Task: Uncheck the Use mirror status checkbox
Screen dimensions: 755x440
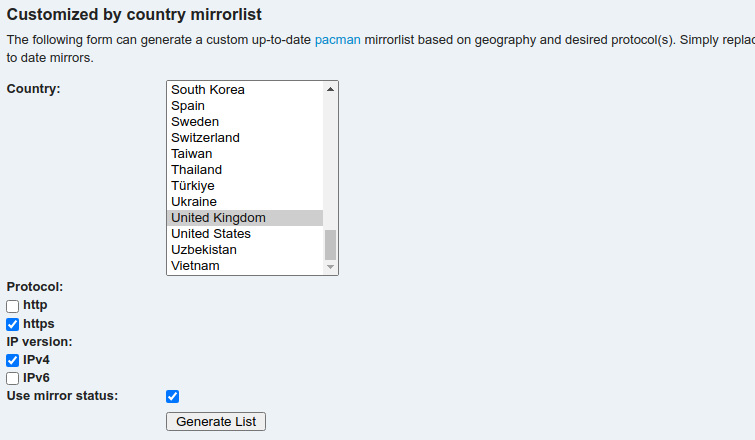Action: 173,396
